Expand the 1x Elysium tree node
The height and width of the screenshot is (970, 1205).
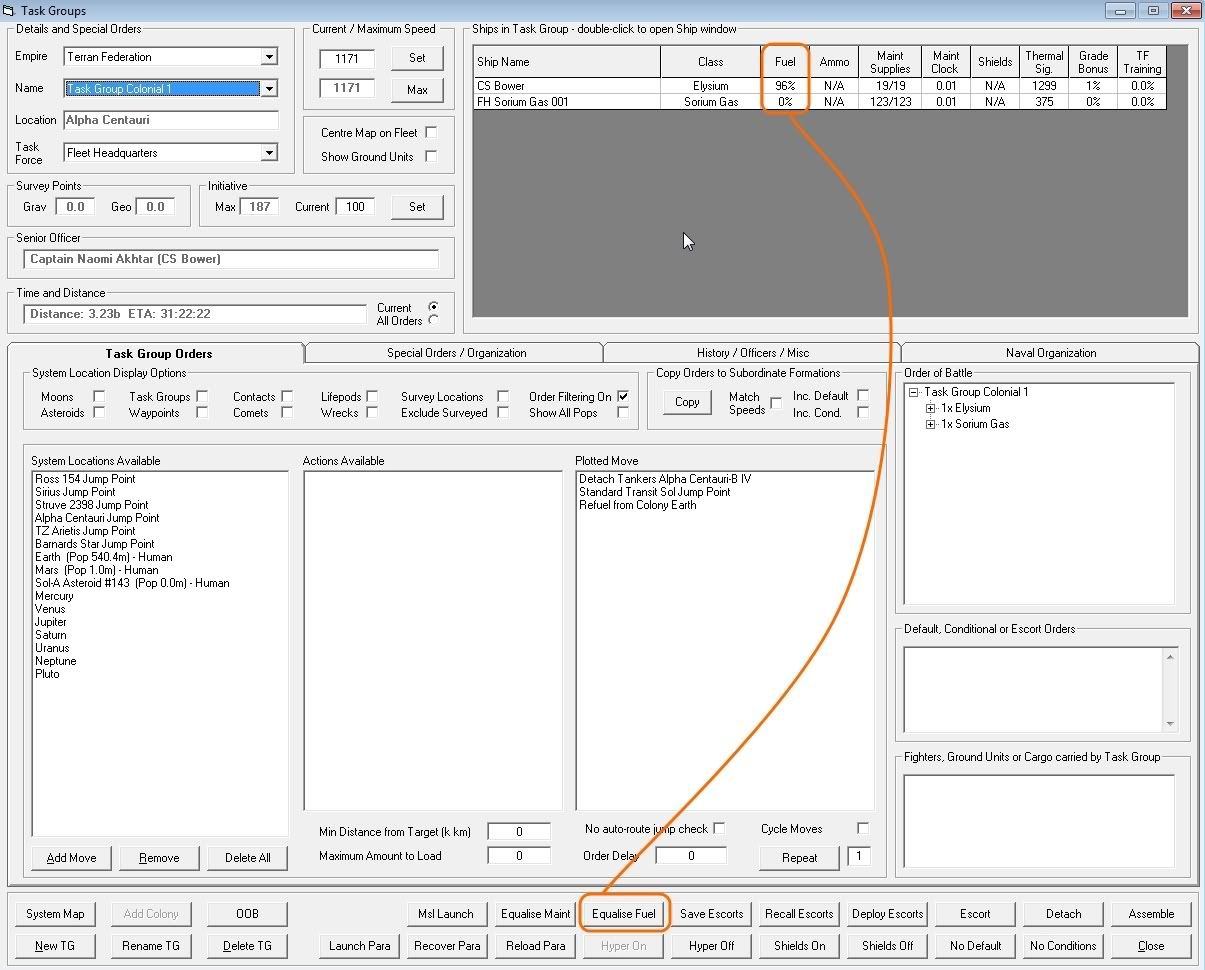click(x=931, y=408)
